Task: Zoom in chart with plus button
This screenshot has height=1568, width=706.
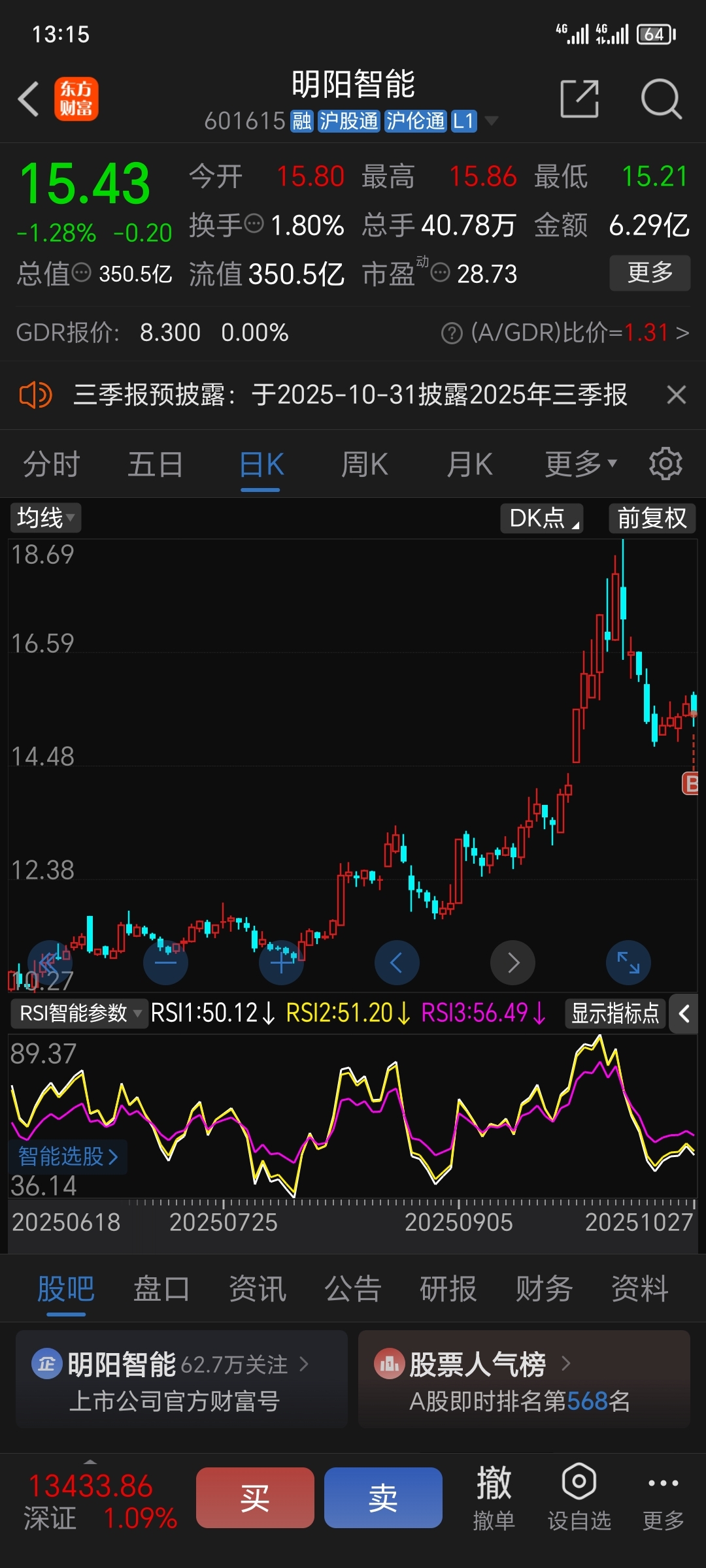Action: click(282, 962)
